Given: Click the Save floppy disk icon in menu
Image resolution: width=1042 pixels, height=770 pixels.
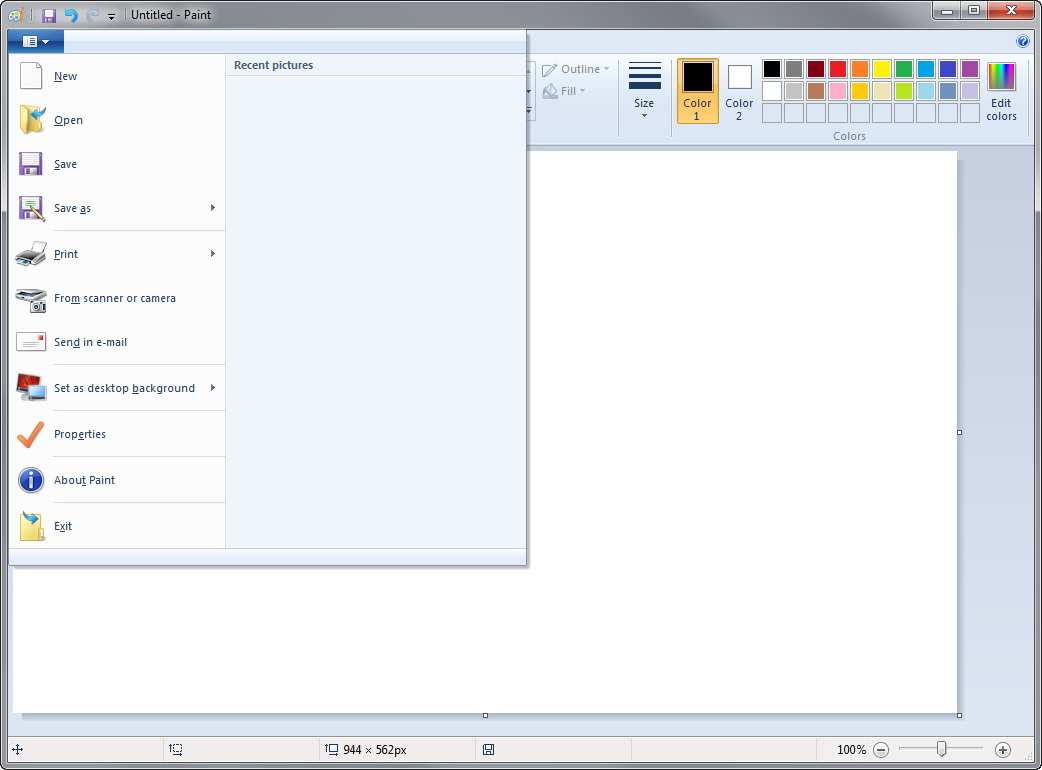Looking at the screenshot, I should coord(31,164).
